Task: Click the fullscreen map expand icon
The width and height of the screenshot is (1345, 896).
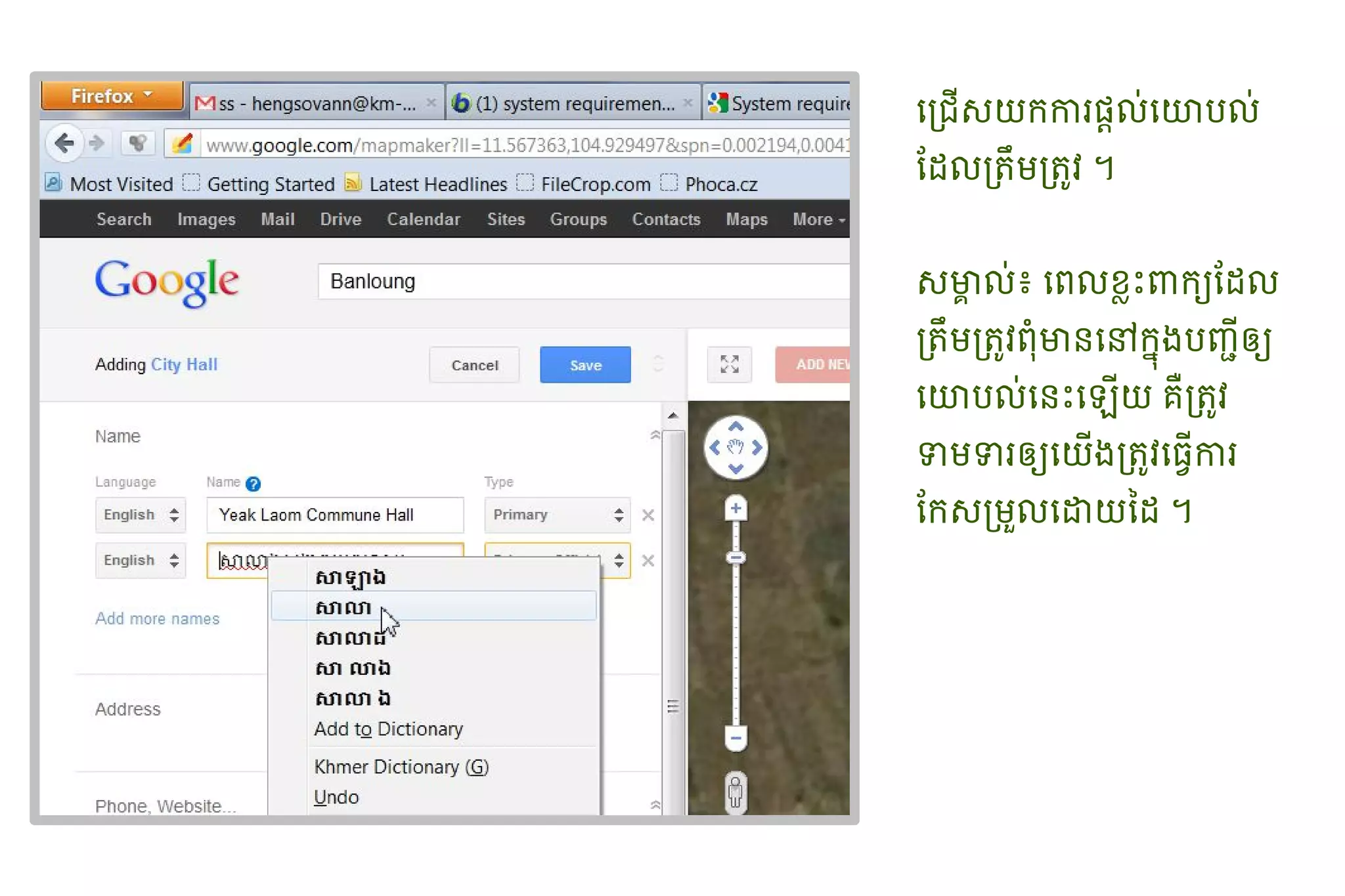Action: (x=730, y=364)
